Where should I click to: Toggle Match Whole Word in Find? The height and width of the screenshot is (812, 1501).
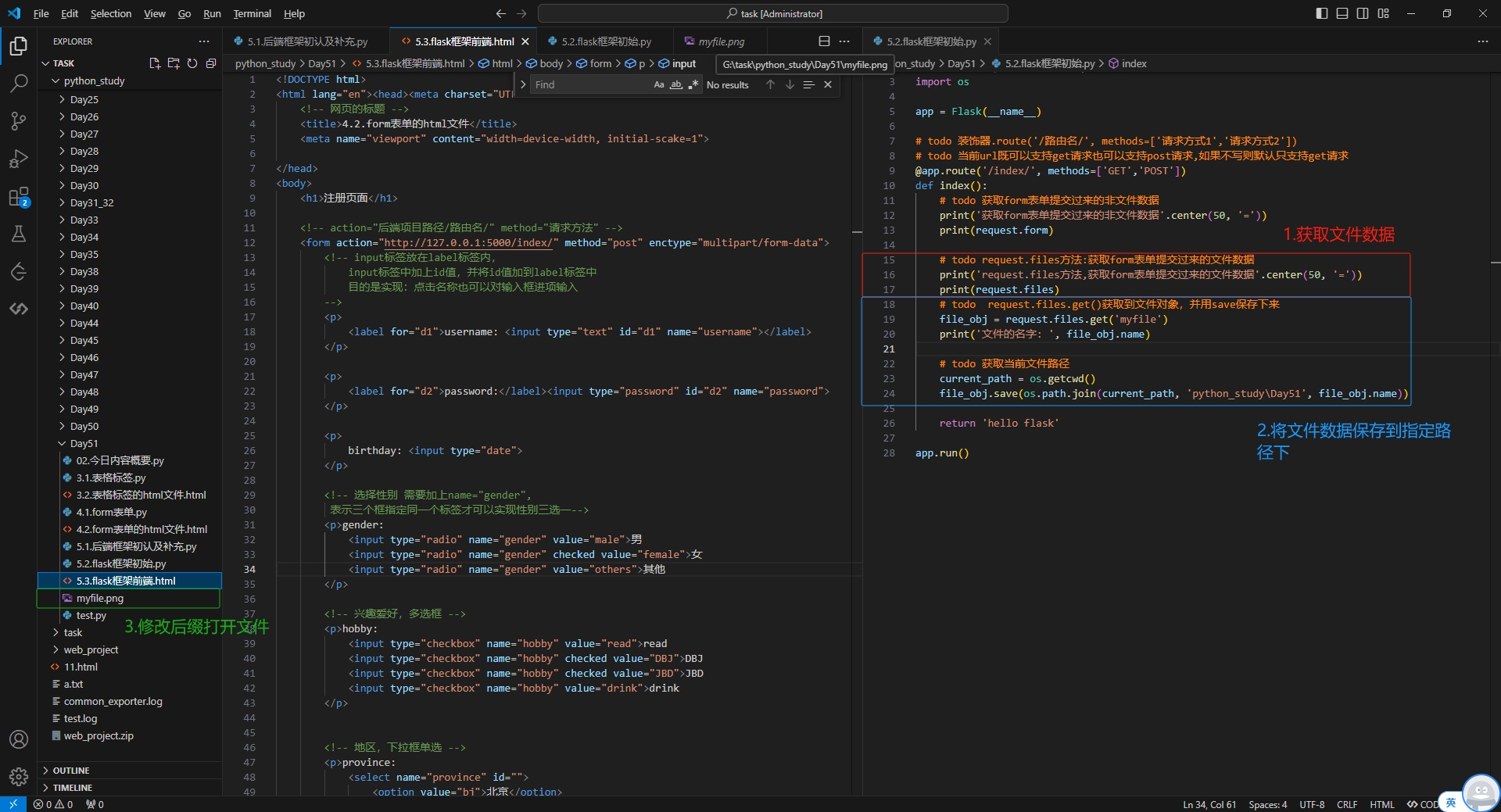point(676,84)
